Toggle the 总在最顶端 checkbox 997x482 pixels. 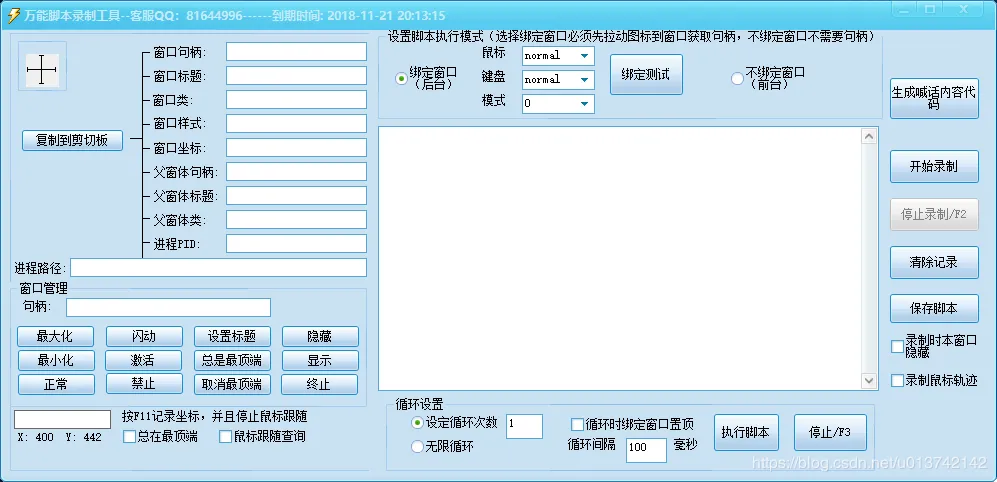click(x=129, y=437)
